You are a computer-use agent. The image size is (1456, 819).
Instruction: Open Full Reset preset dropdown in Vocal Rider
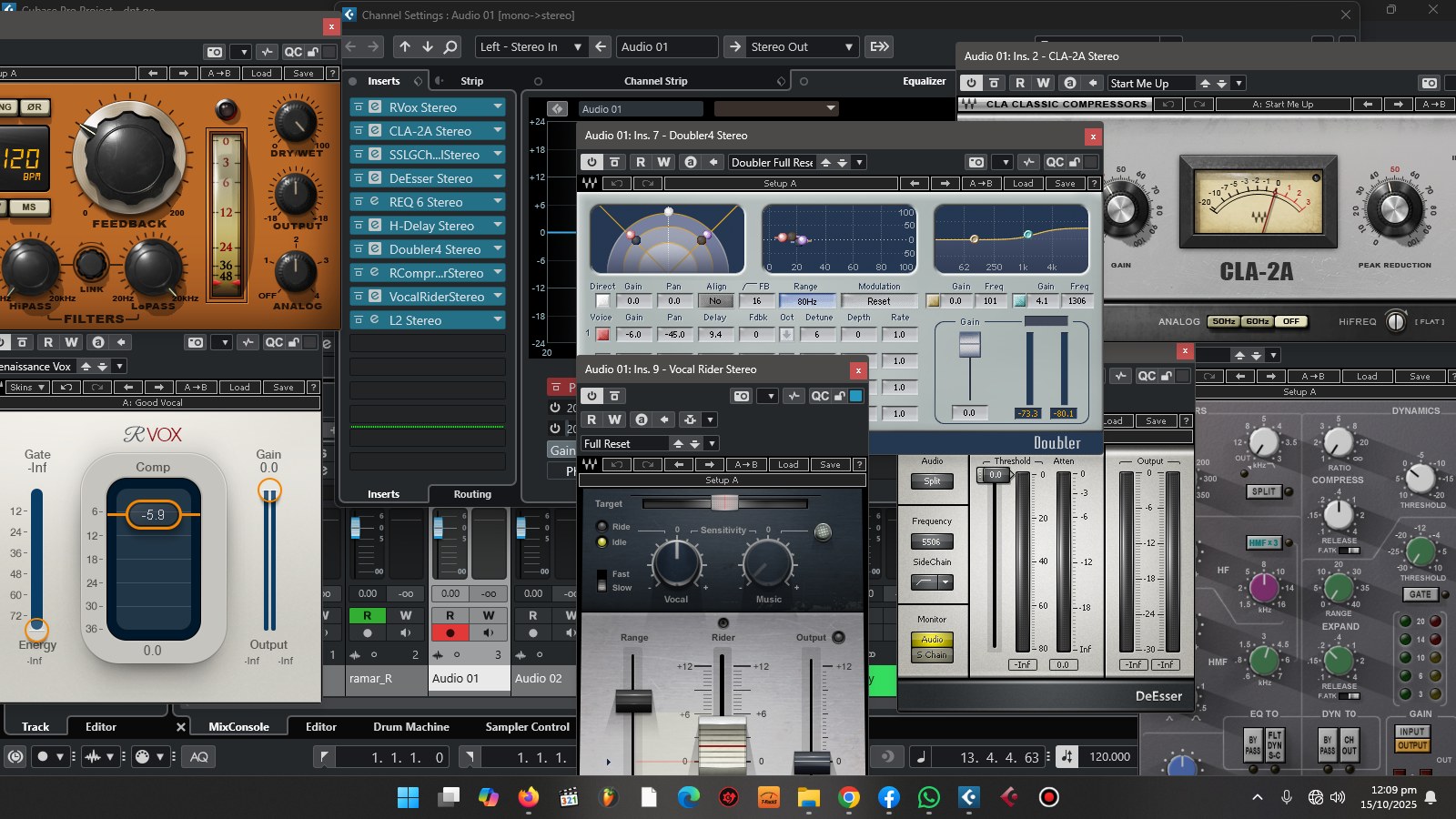point(712,444)
